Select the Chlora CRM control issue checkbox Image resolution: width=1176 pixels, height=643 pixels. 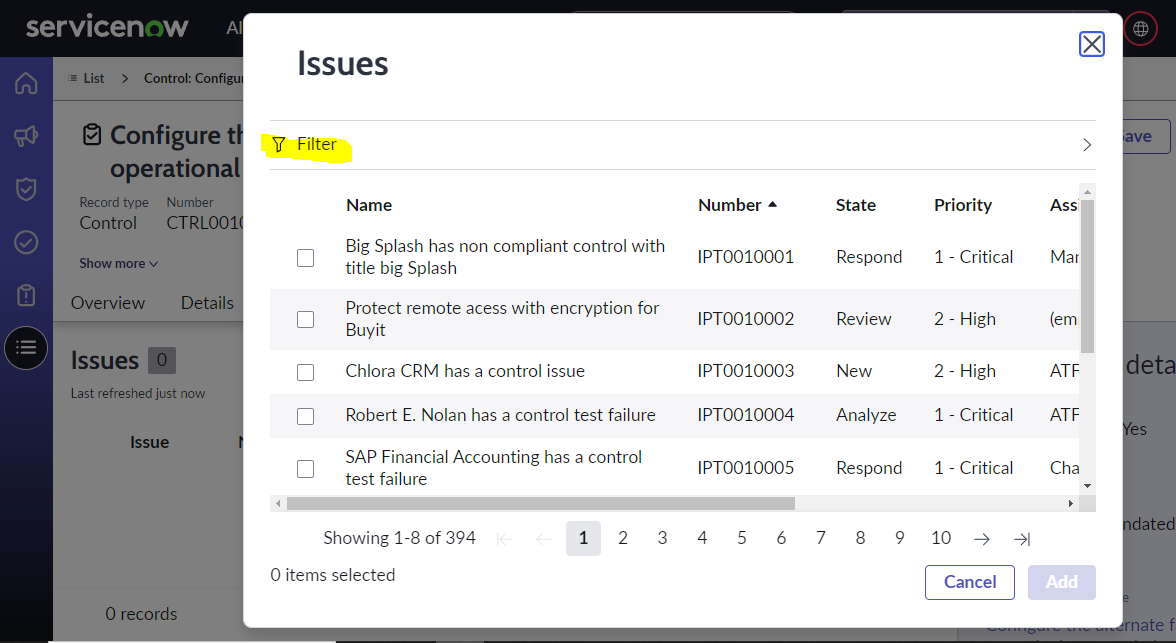pos(305,371)
